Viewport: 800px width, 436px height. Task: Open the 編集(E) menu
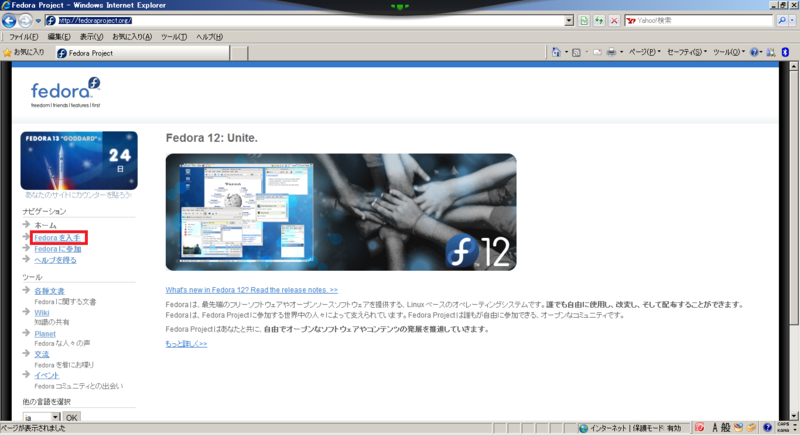click(59, 37)
